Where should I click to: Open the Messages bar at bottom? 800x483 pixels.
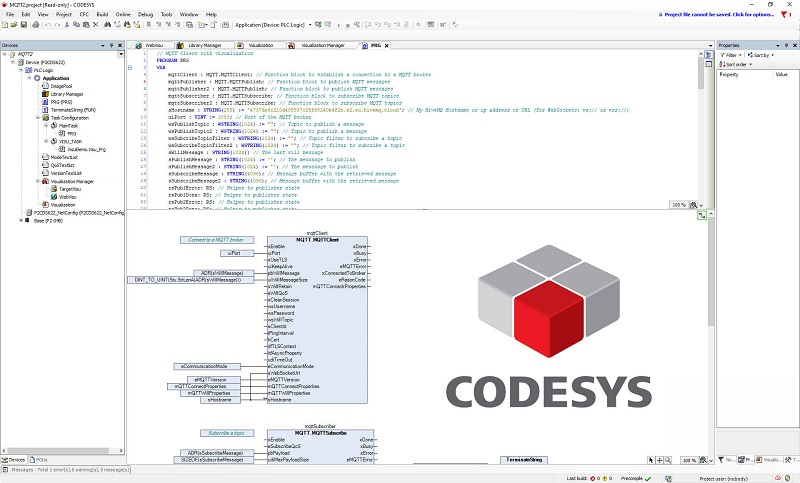[x=66, y=470]
